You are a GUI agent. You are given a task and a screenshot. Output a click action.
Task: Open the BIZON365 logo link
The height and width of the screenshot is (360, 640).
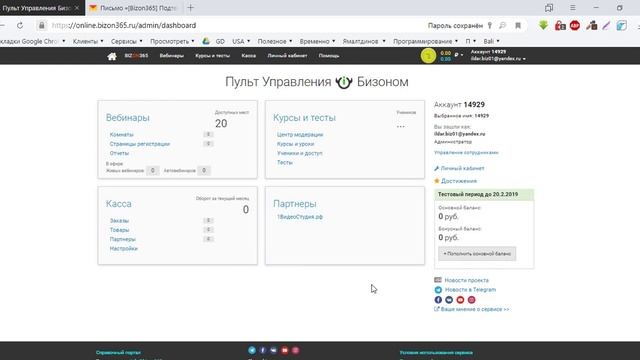(x=136, y=56)
